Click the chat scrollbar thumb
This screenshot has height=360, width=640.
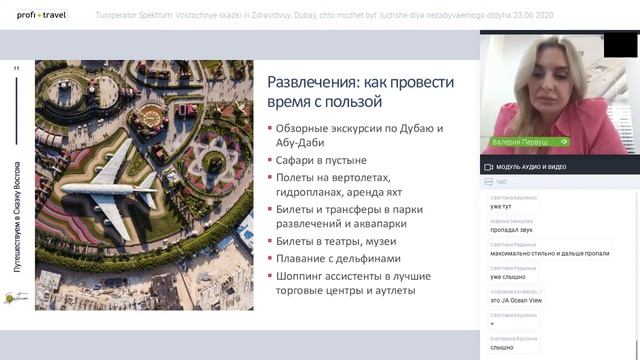click(636, 349)
